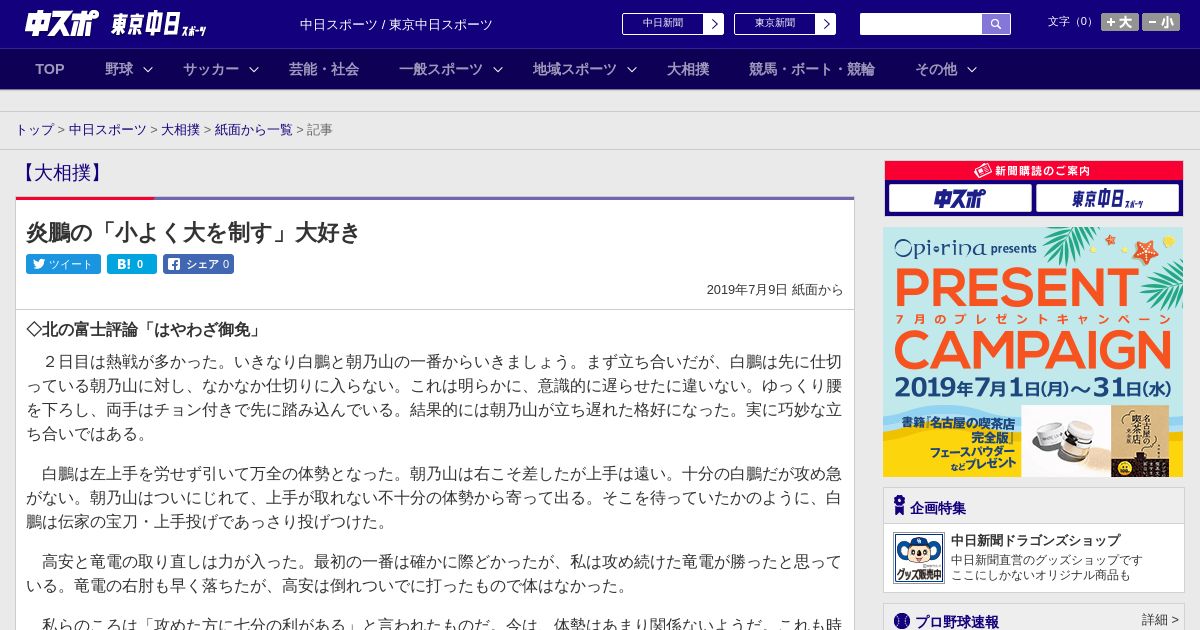The height and width of the screenshot is (630, 1200).
Task: Expand the サッカー dropdown chevron
Action: click(x=254, y=69)
